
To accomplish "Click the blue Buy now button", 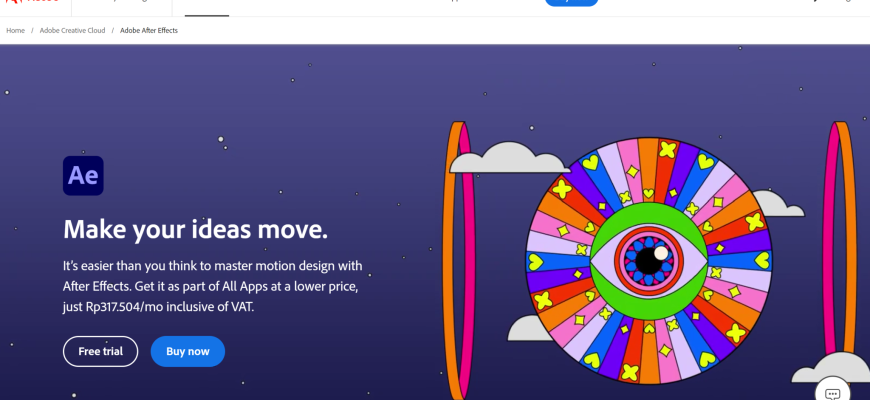I will tap(188, 351).
